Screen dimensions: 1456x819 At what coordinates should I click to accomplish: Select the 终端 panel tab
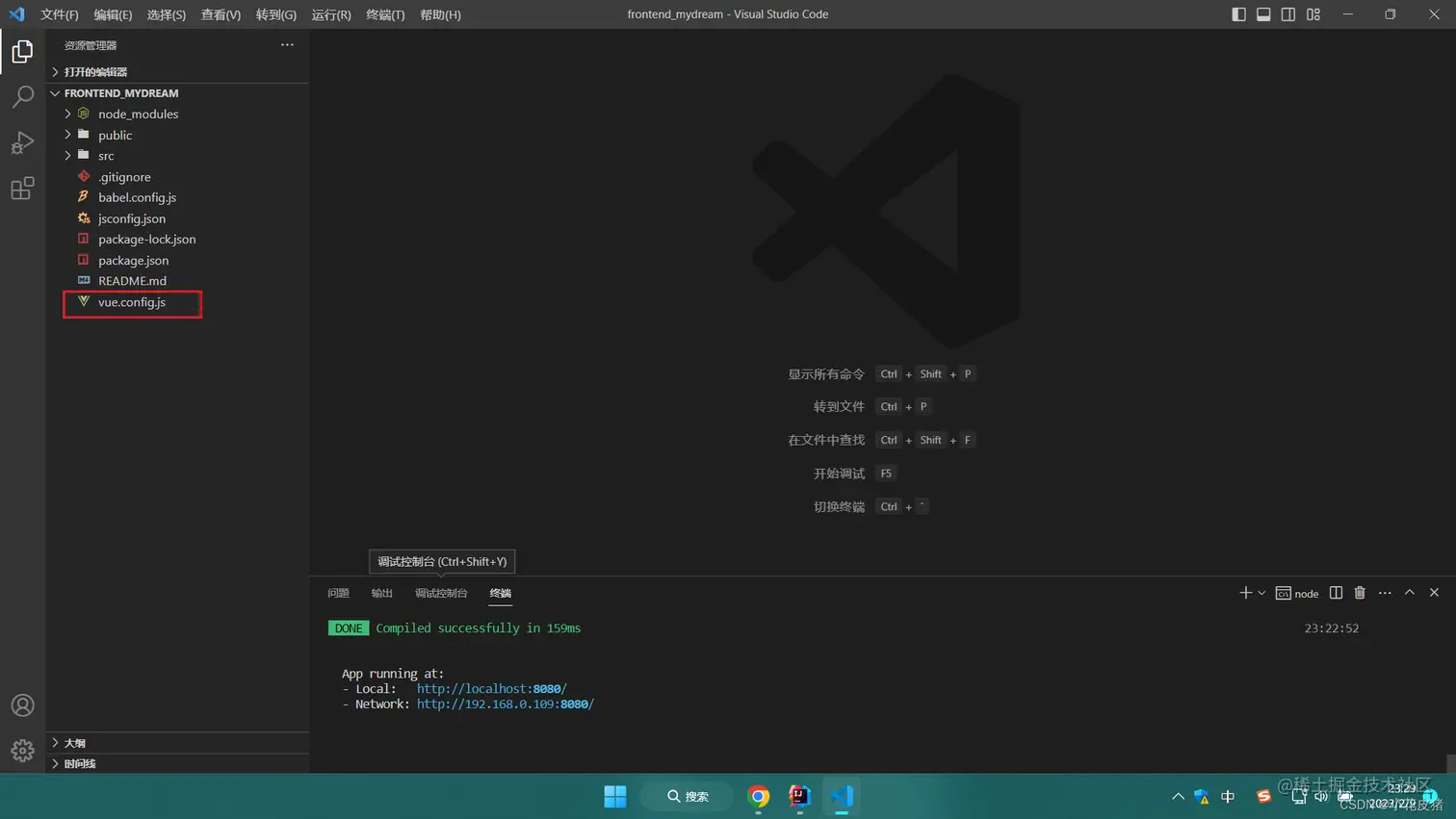(501, 593)
